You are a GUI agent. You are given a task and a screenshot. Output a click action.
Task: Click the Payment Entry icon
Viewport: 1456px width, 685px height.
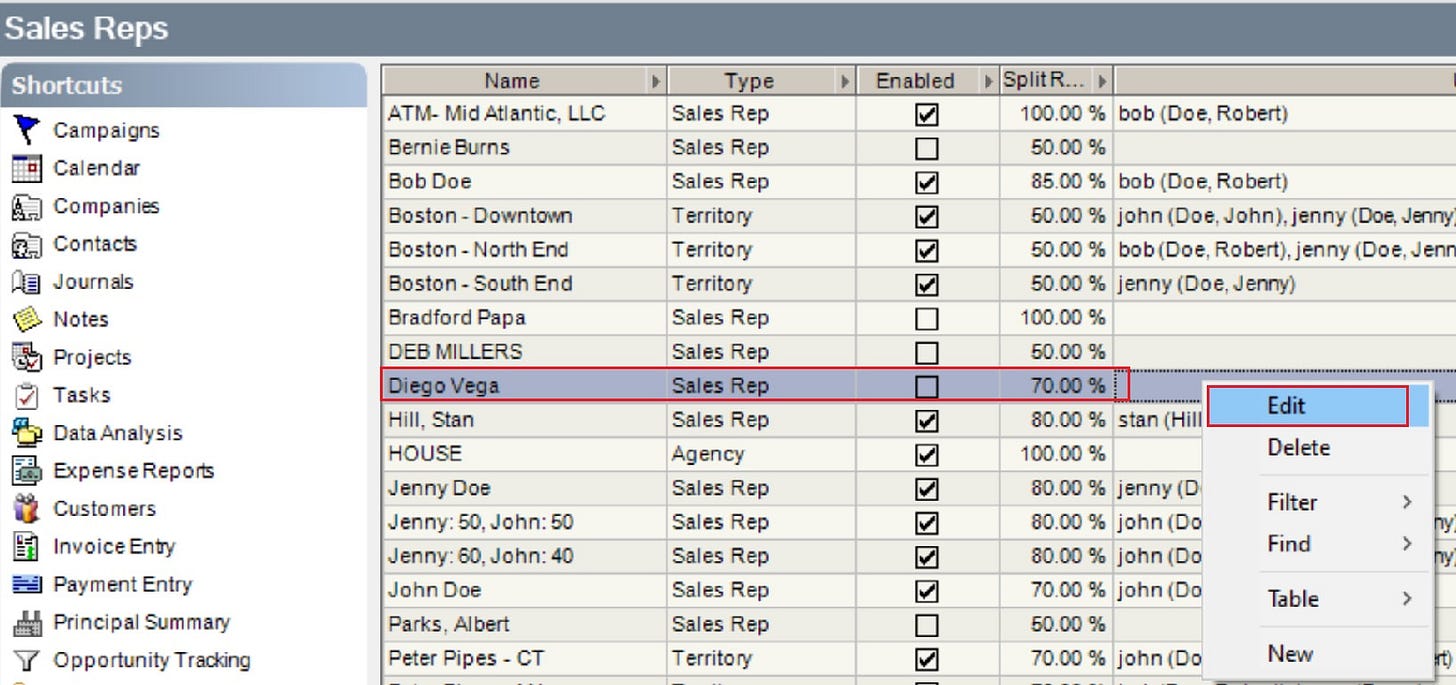coord(27,584)
